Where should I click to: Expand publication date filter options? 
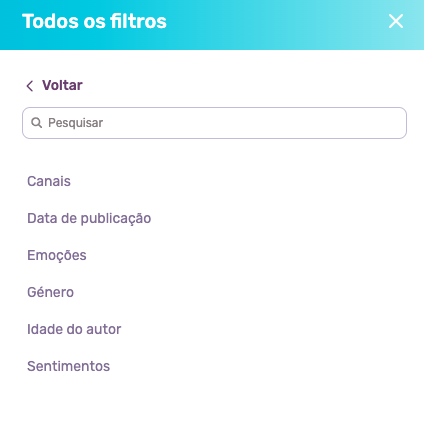[x=89, y=219]
